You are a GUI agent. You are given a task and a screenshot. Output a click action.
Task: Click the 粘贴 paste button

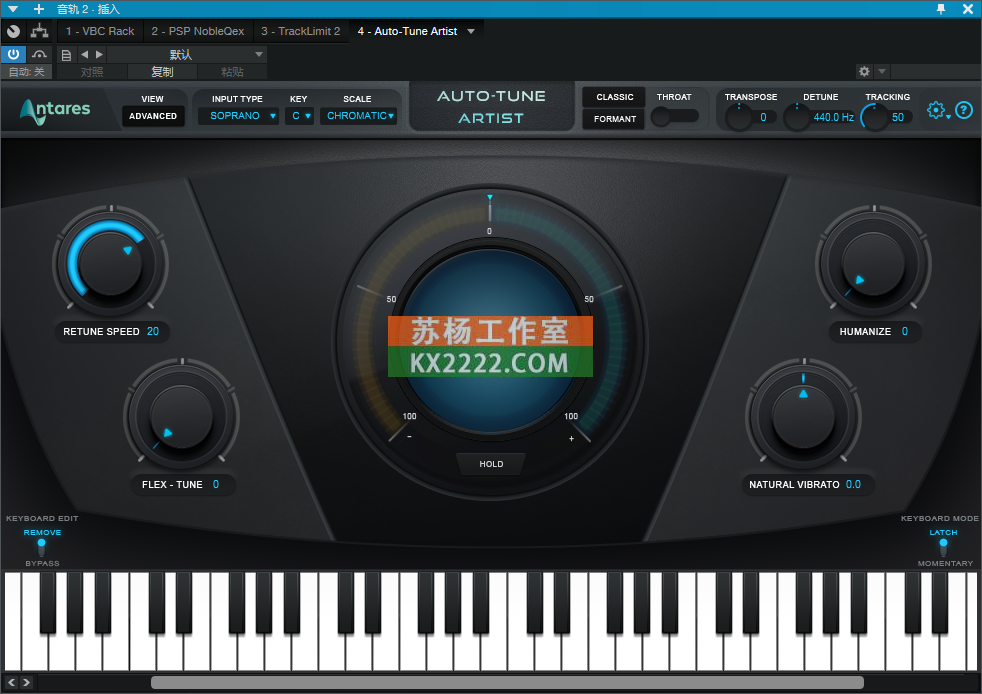click(232, 72)
